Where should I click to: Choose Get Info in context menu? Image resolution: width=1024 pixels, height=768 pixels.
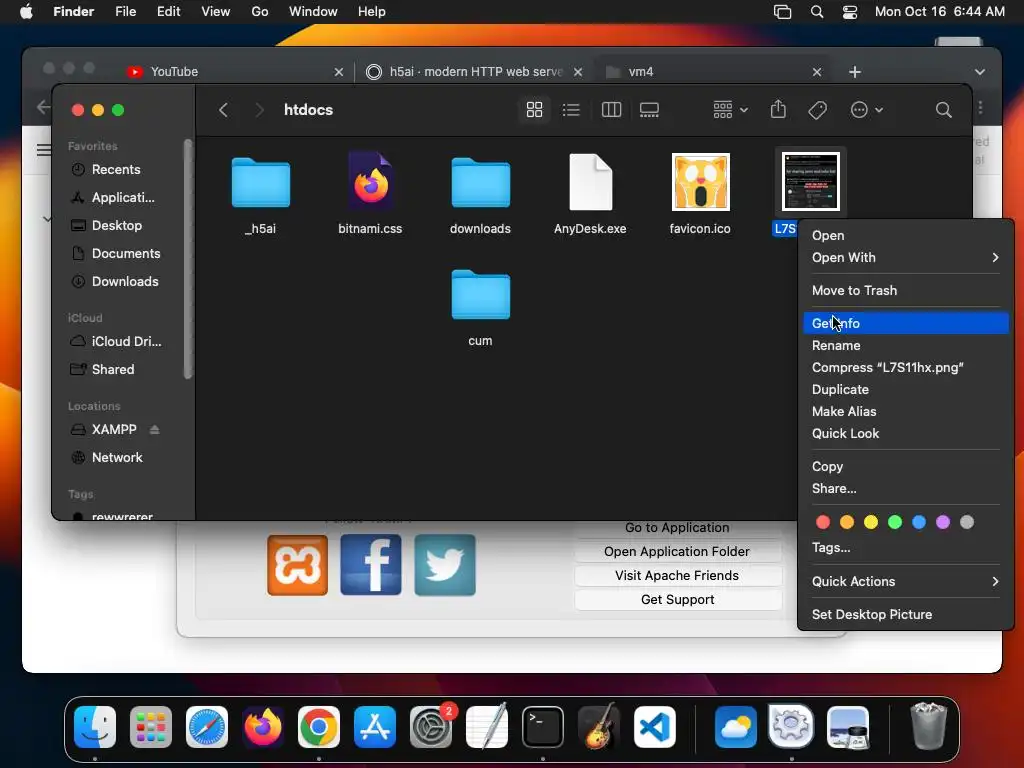(x=906, y=323)
